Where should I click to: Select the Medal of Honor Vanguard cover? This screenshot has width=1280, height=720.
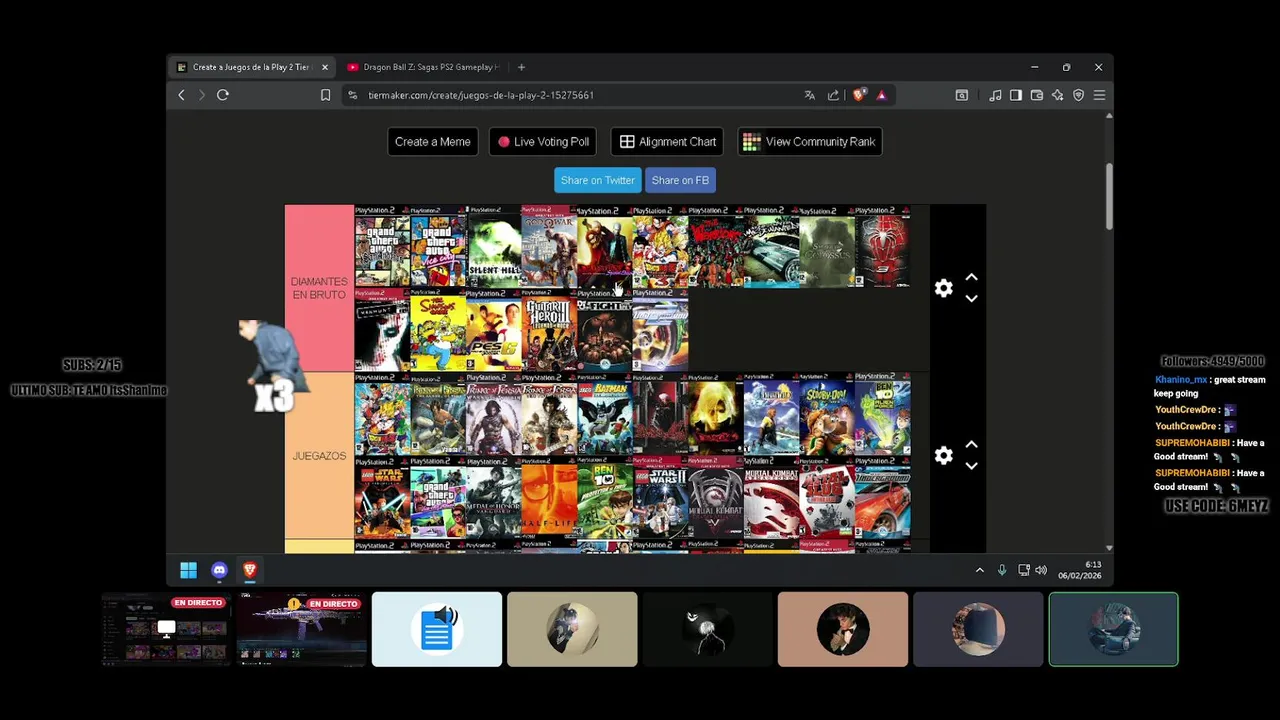coord(493,498)
